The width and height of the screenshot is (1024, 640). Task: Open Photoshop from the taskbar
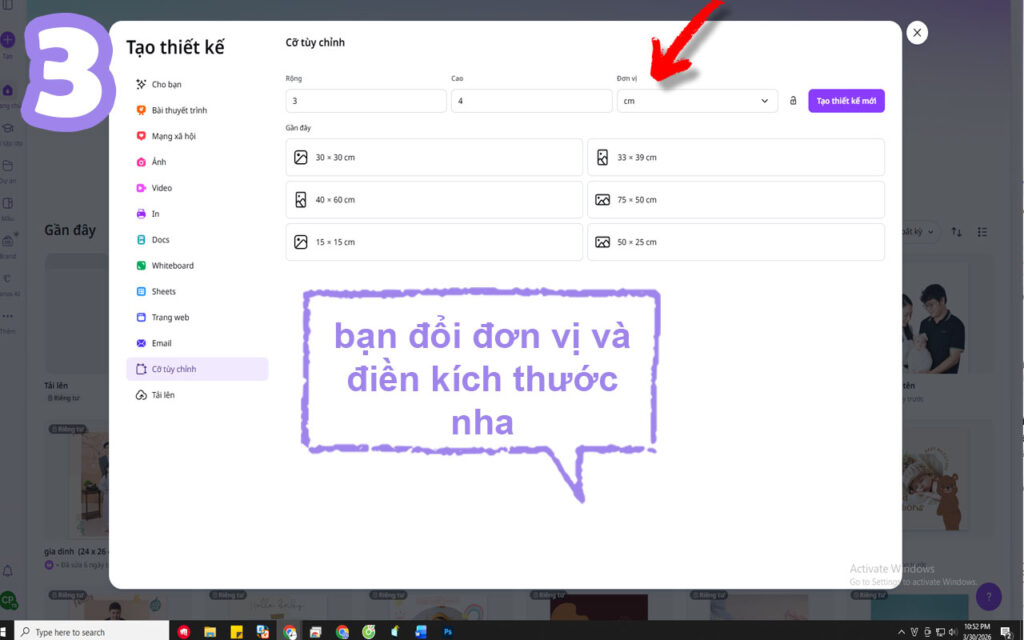coord(448,632)
